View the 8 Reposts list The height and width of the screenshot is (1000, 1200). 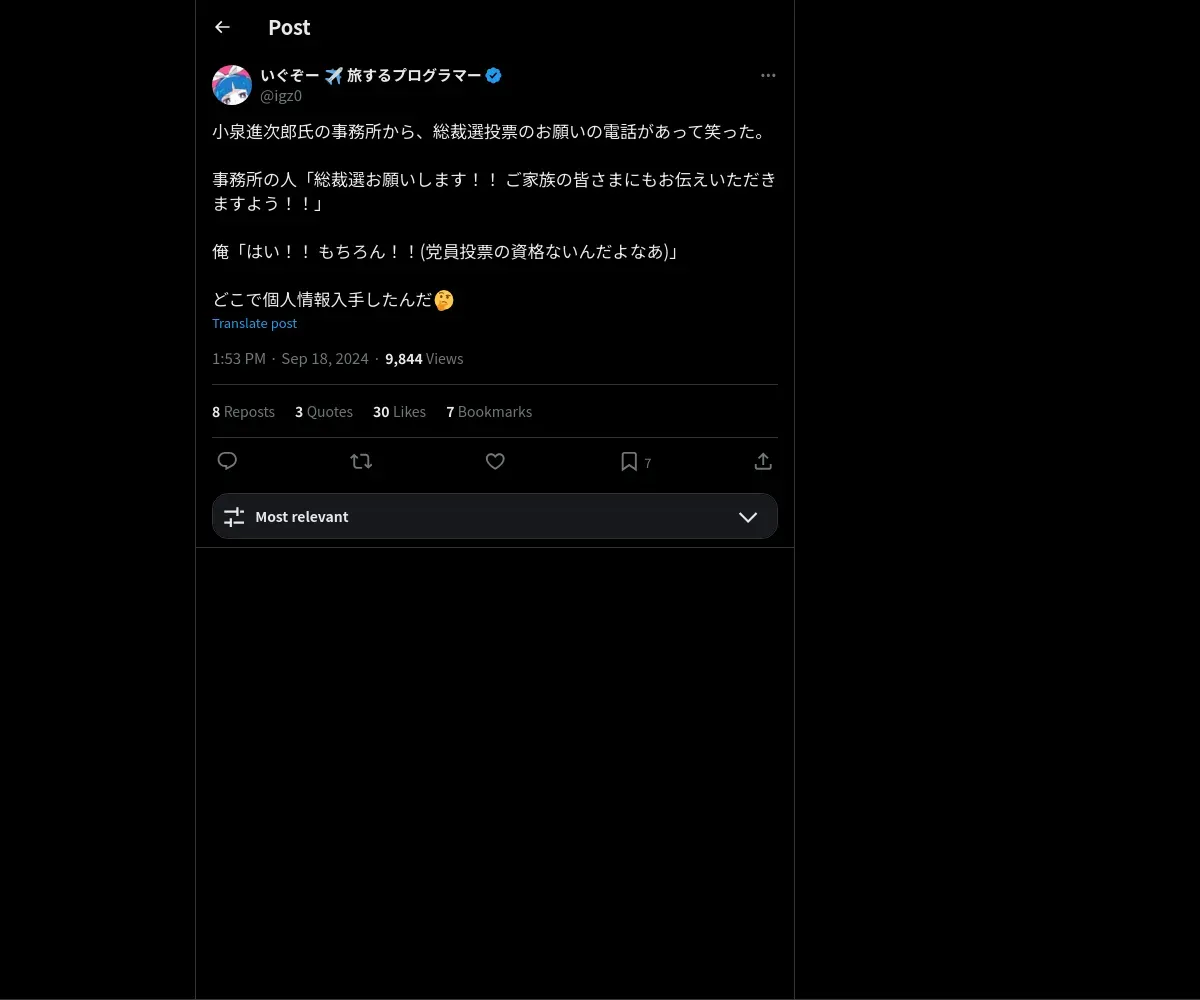[243, 412]
